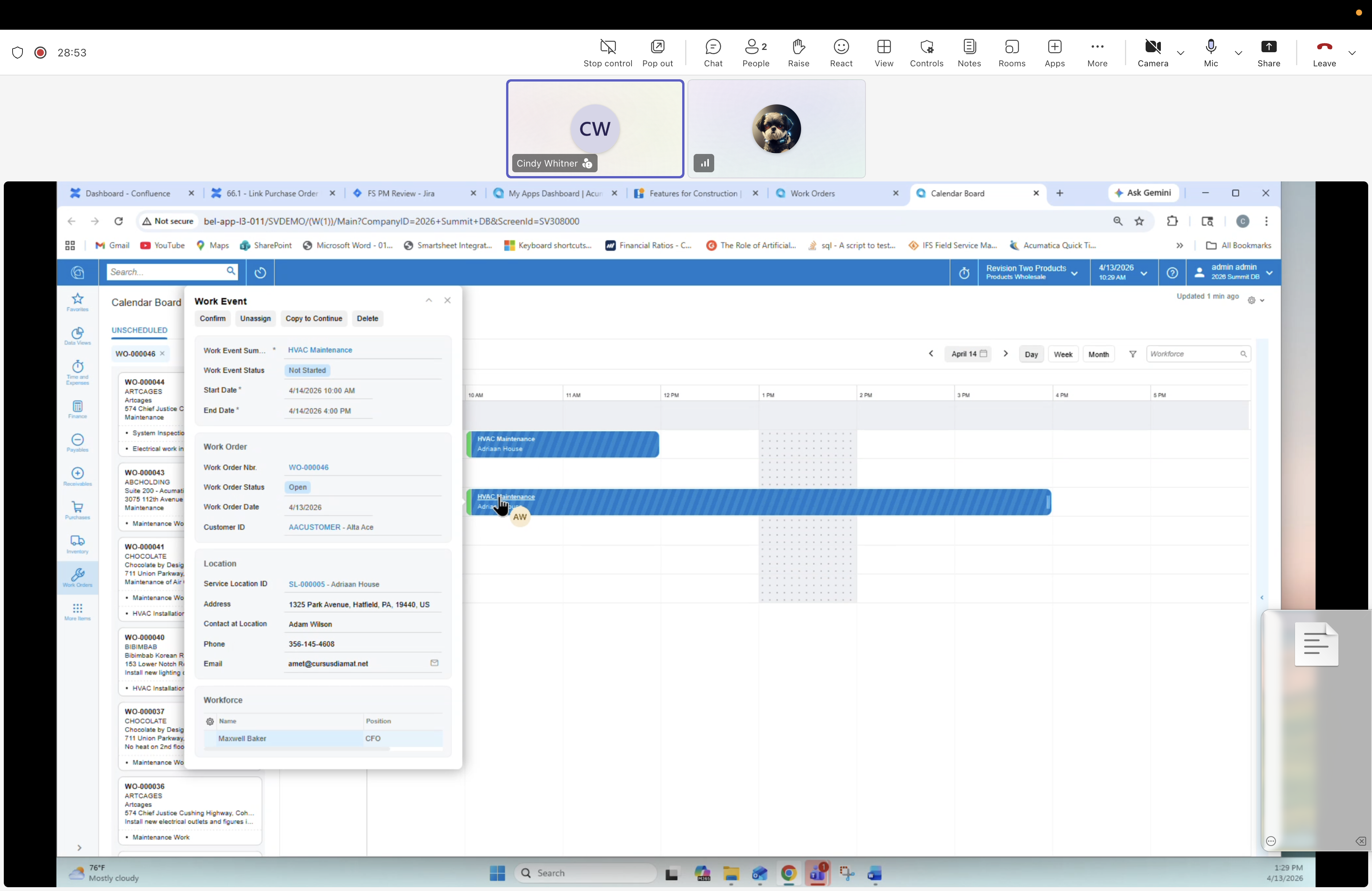Turn off the camera in Teams
This screenshot has width=1372, height=891.
click(1152, 53)
